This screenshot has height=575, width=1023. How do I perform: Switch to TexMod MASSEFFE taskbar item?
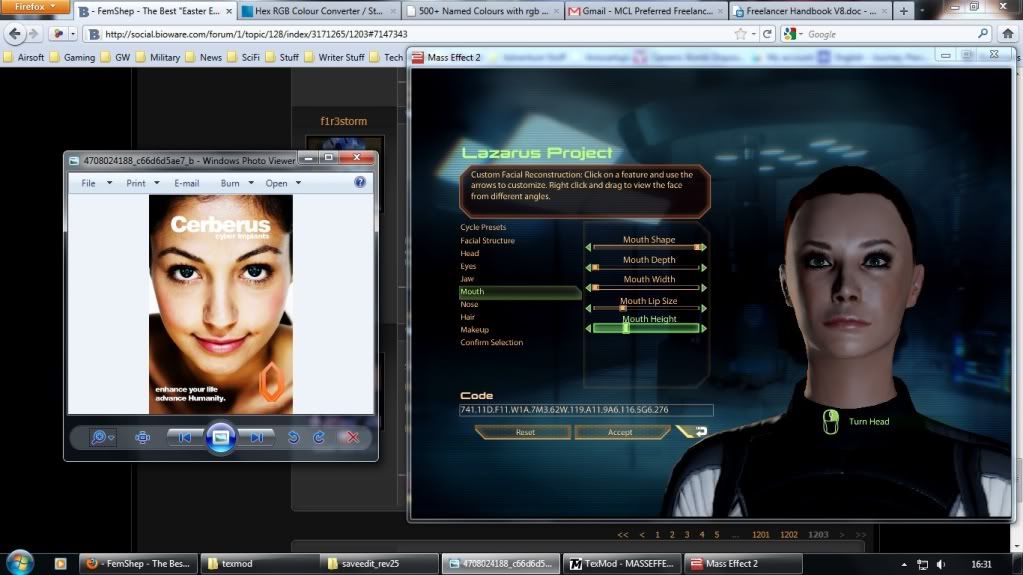[x=622, y=563]
